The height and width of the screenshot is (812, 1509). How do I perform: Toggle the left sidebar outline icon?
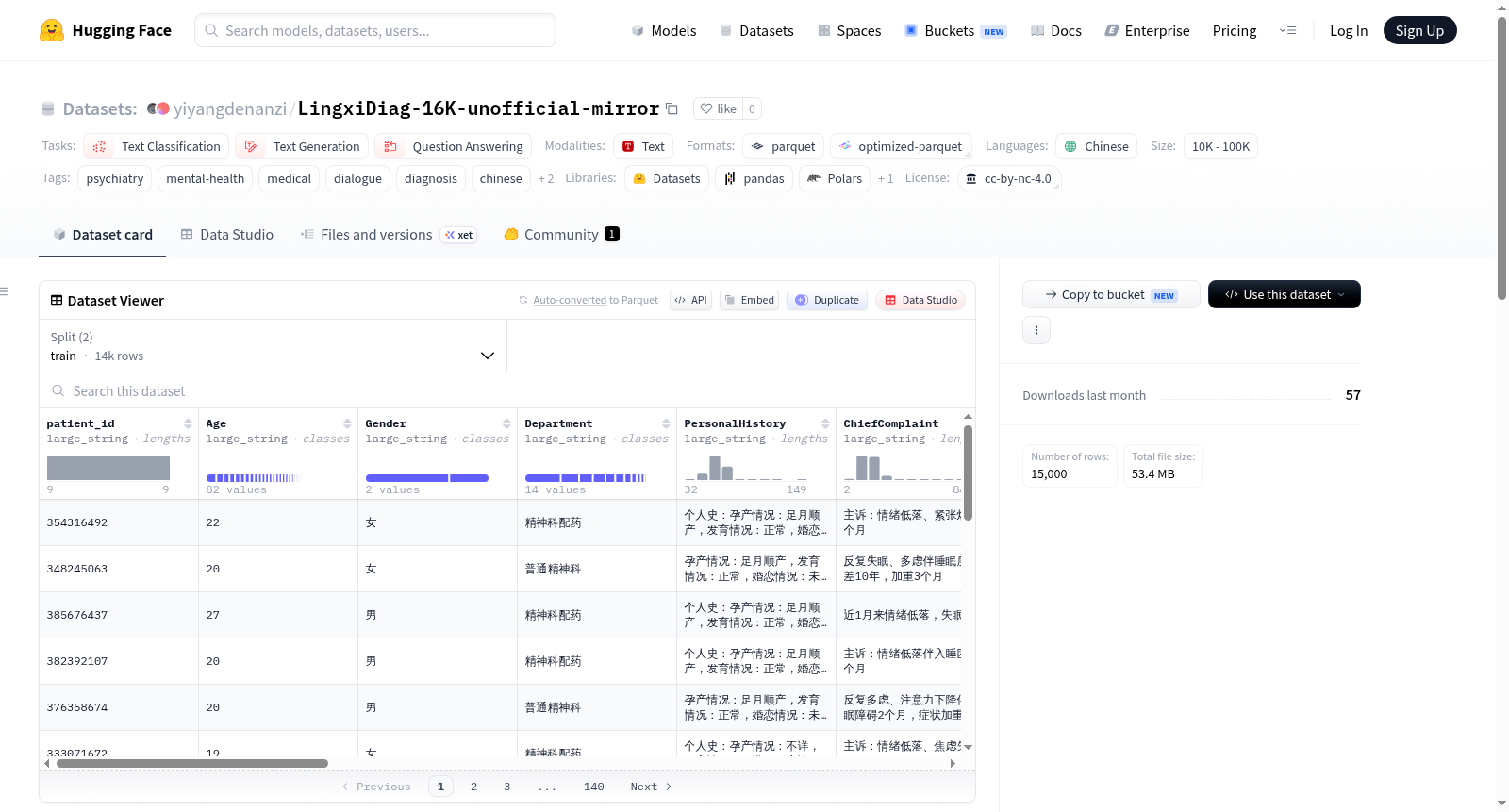[x=5, y=291]
